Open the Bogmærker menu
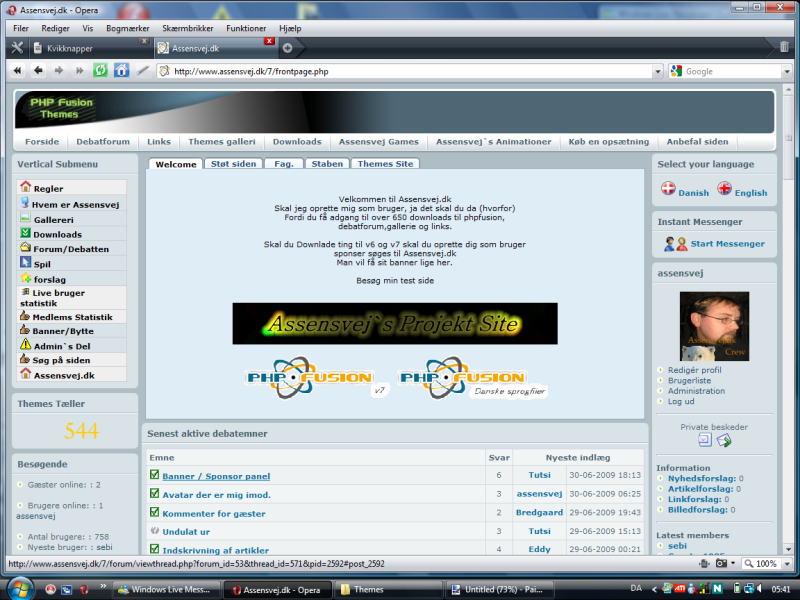Viewport: 800px width, 600px height. pyautogui.click(x=128, y=29)
